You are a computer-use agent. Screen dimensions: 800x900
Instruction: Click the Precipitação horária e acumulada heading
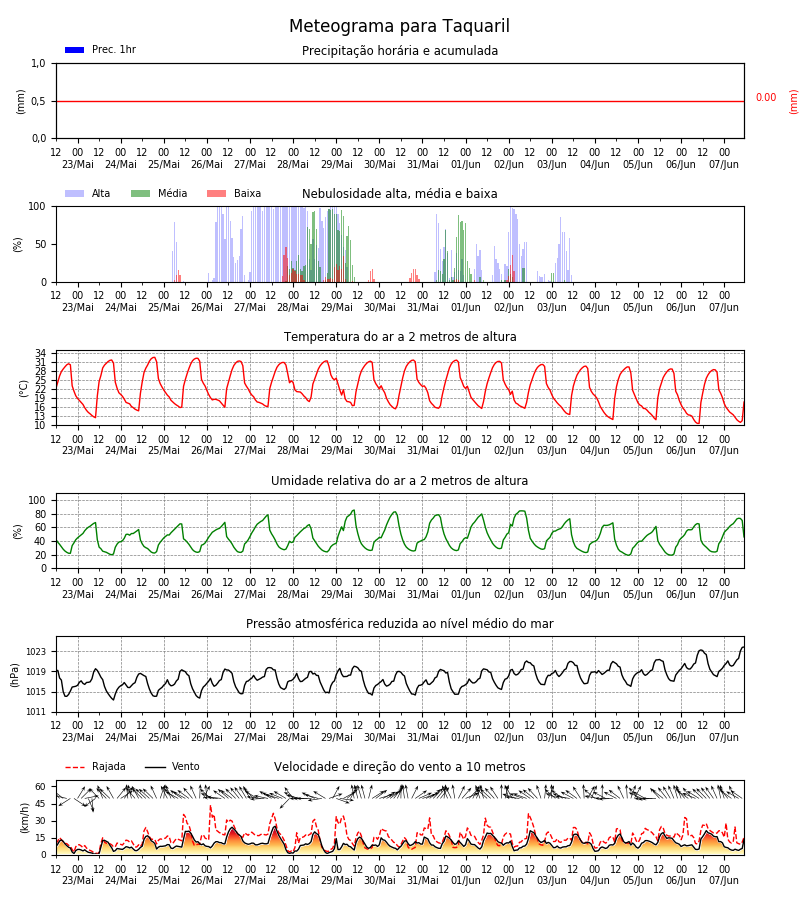coord(400,51)
